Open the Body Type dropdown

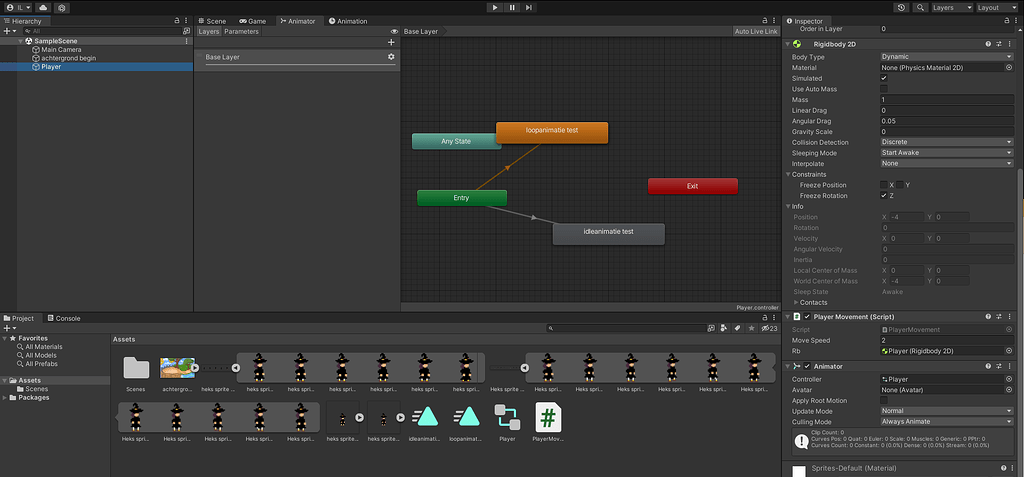(946, 57)
